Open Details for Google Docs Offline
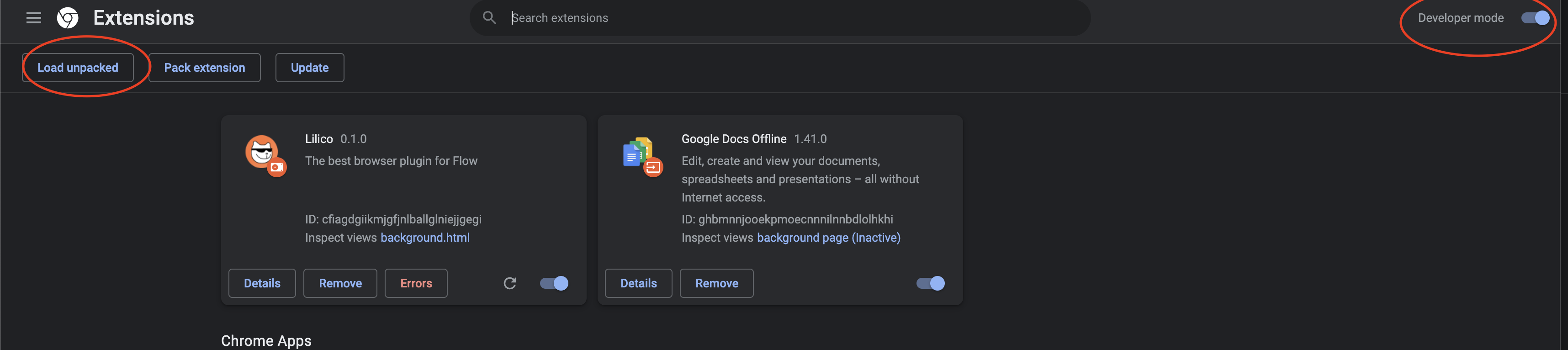The width and height of the screenshot is (1568, 350). click(x=639, y=283)
